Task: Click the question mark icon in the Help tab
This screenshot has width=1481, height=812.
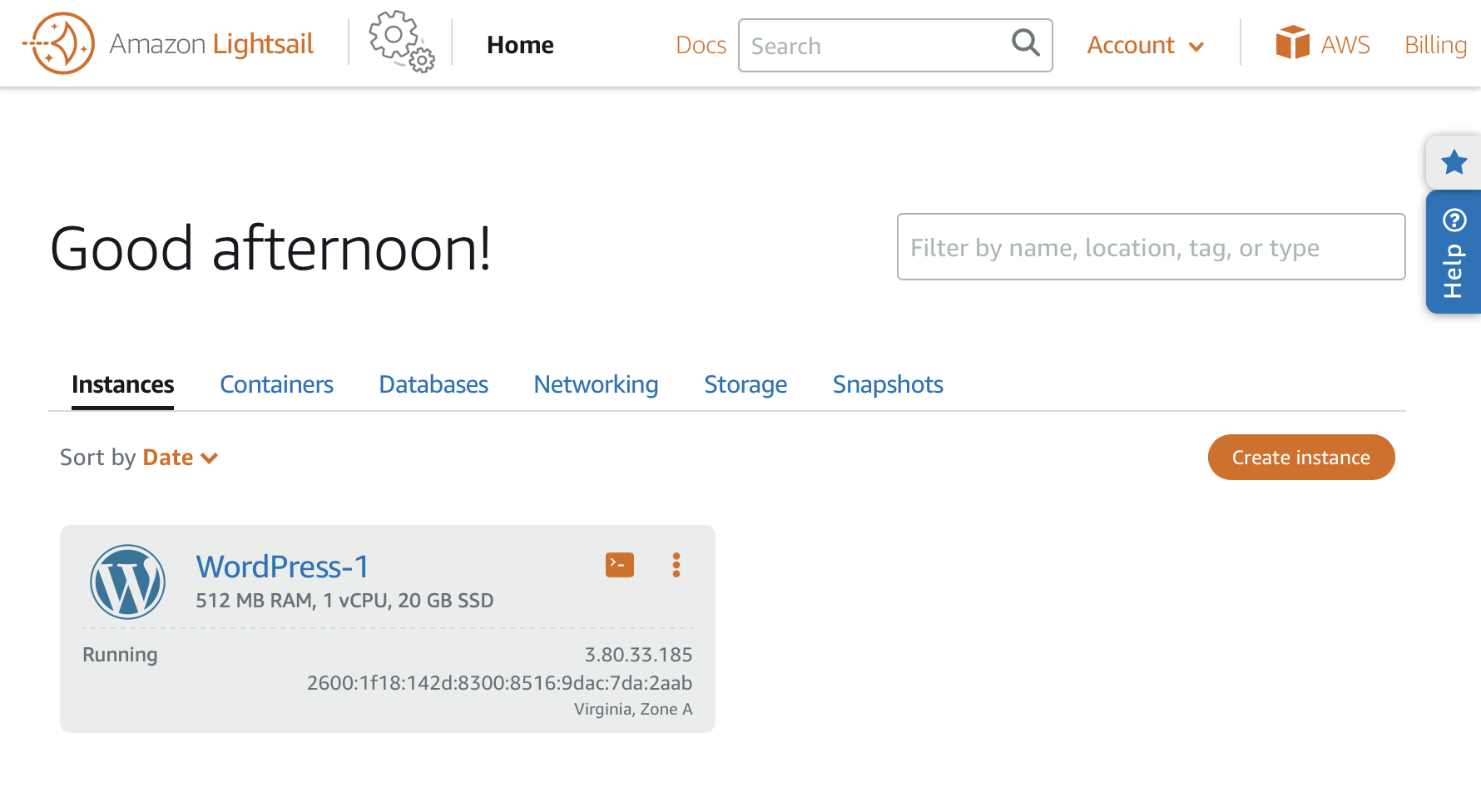Action: [1454, 219]
